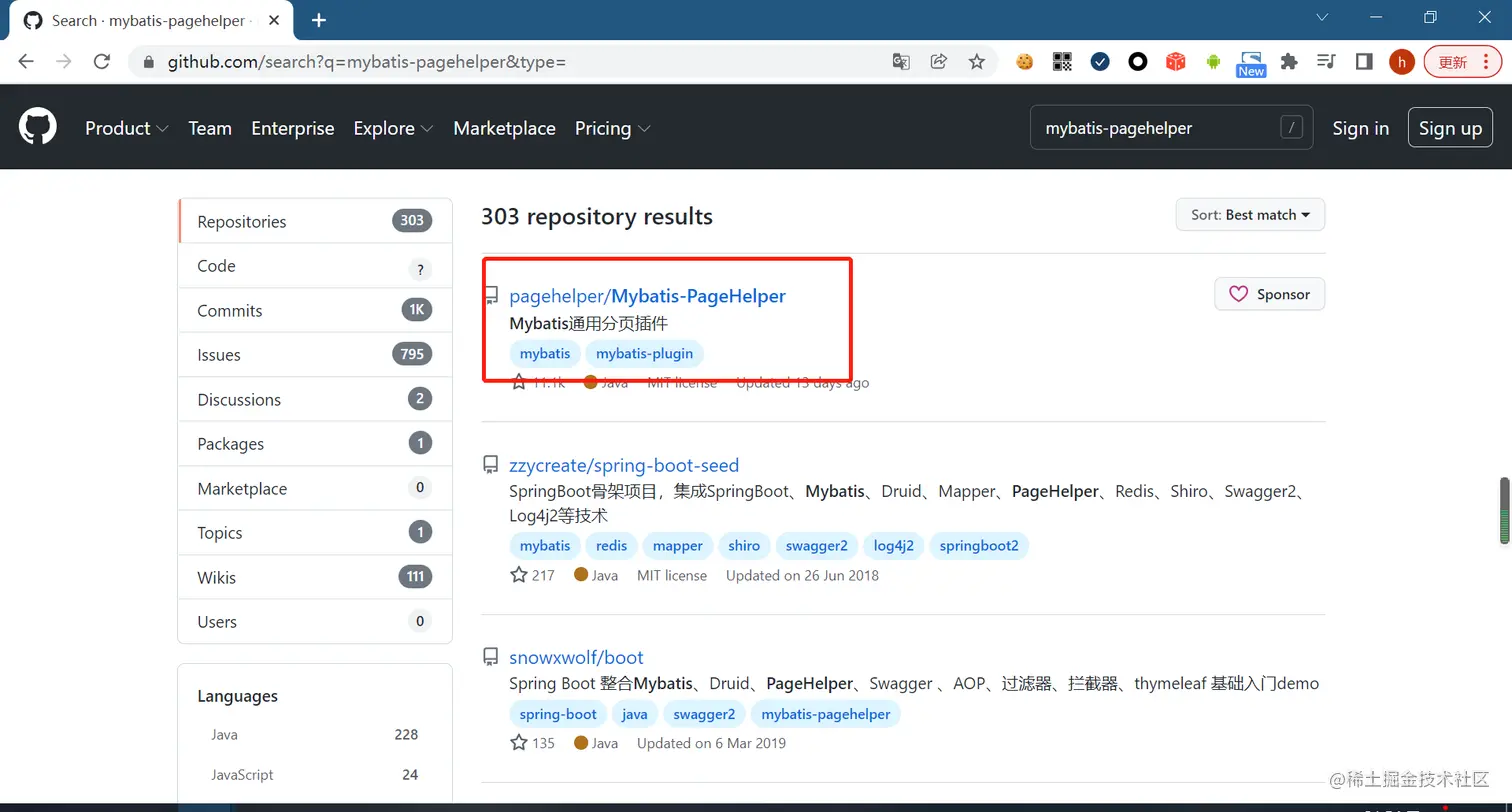Open the pagehelper/Mybatis-PageHelper repository
This screenshot has width=1512, height=812.
(x=647, y=296)
